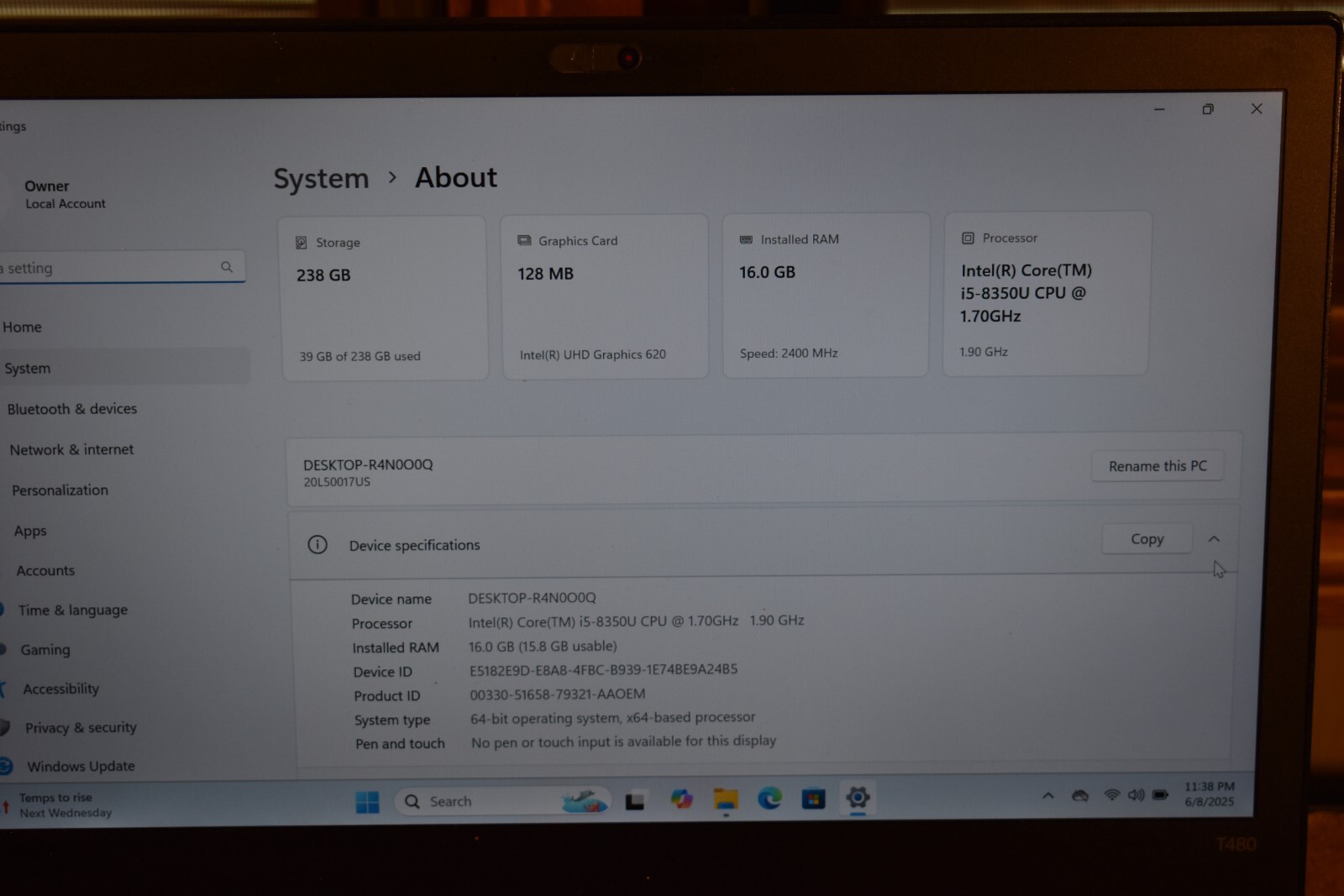Click the battery status tray icon
This screenshot has height=896, width=1344.
(x=1161, y=794)
